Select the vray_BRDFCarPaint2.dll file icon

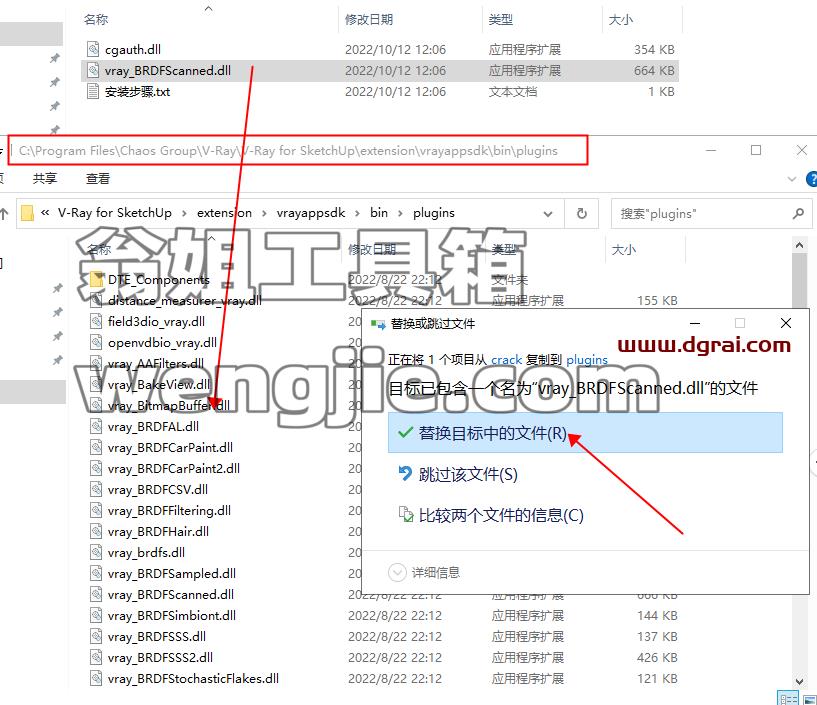(96, 468)
